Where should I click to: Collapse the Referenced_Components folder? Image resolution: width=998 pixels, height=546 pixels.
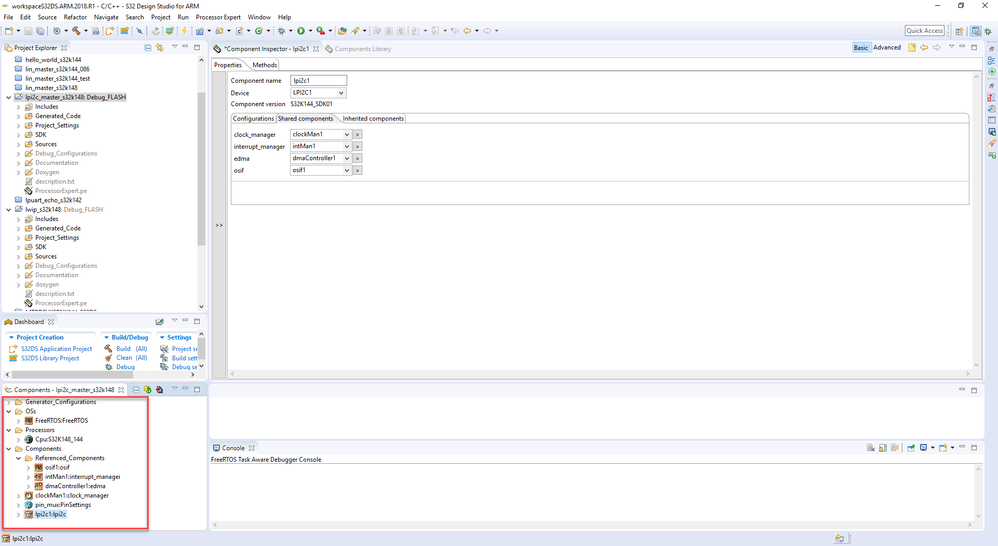point(18,458)
